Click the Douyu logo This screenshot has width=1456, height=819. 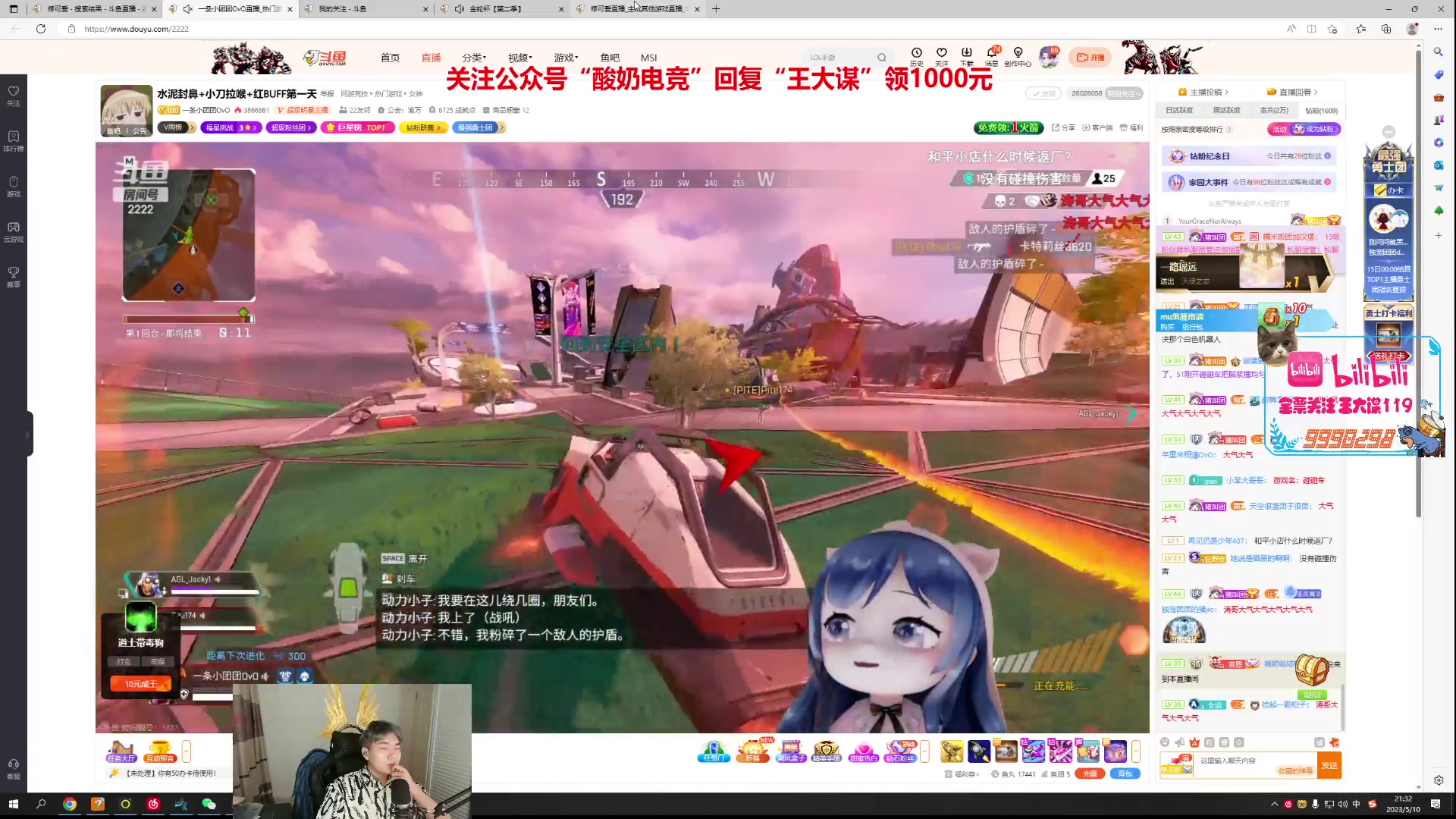tap(325, 58)
